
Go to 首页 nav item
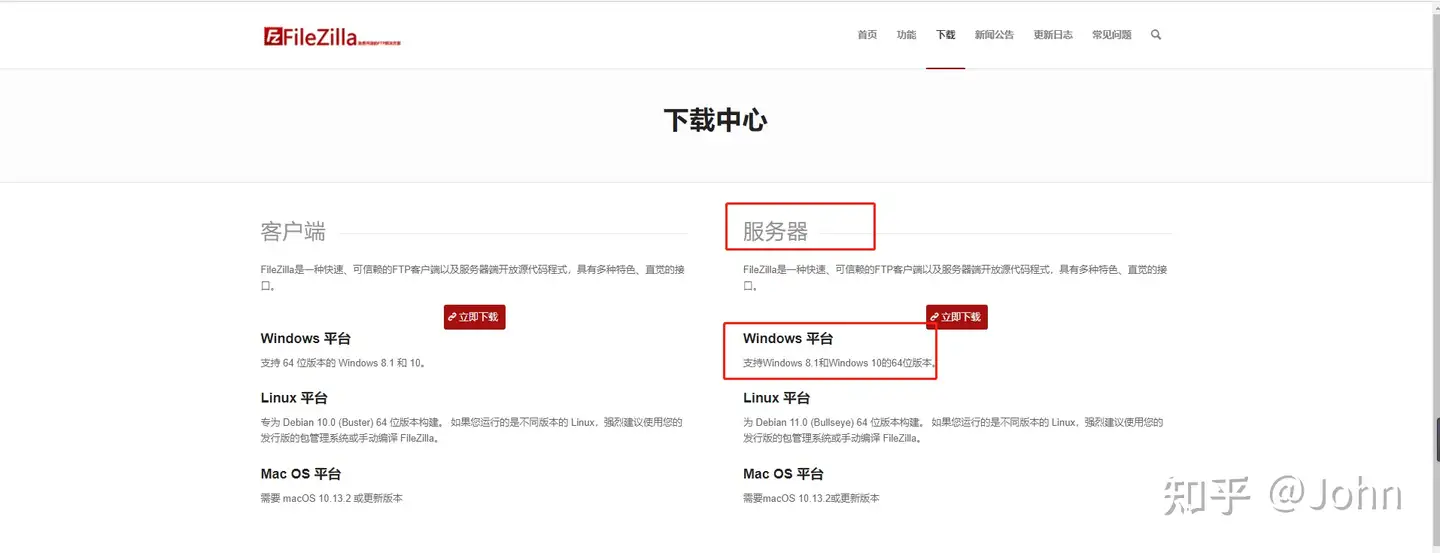[867, 35]
